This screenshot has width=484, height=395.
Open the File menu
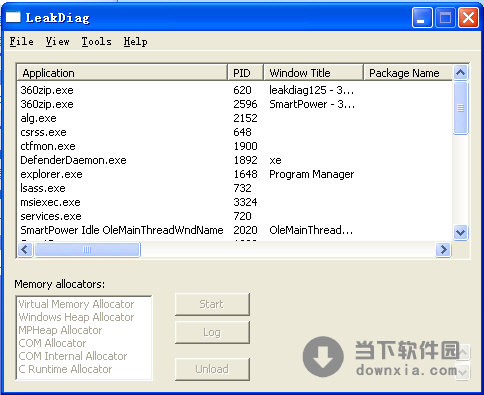point(22,42)
